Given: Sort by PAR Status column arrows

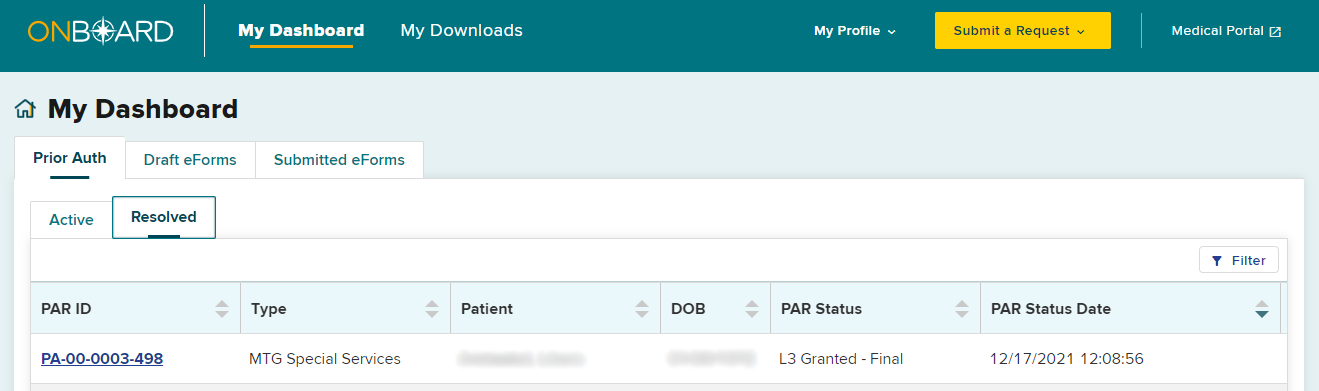Looking at the screenshot, I should [x=962, y=309].
